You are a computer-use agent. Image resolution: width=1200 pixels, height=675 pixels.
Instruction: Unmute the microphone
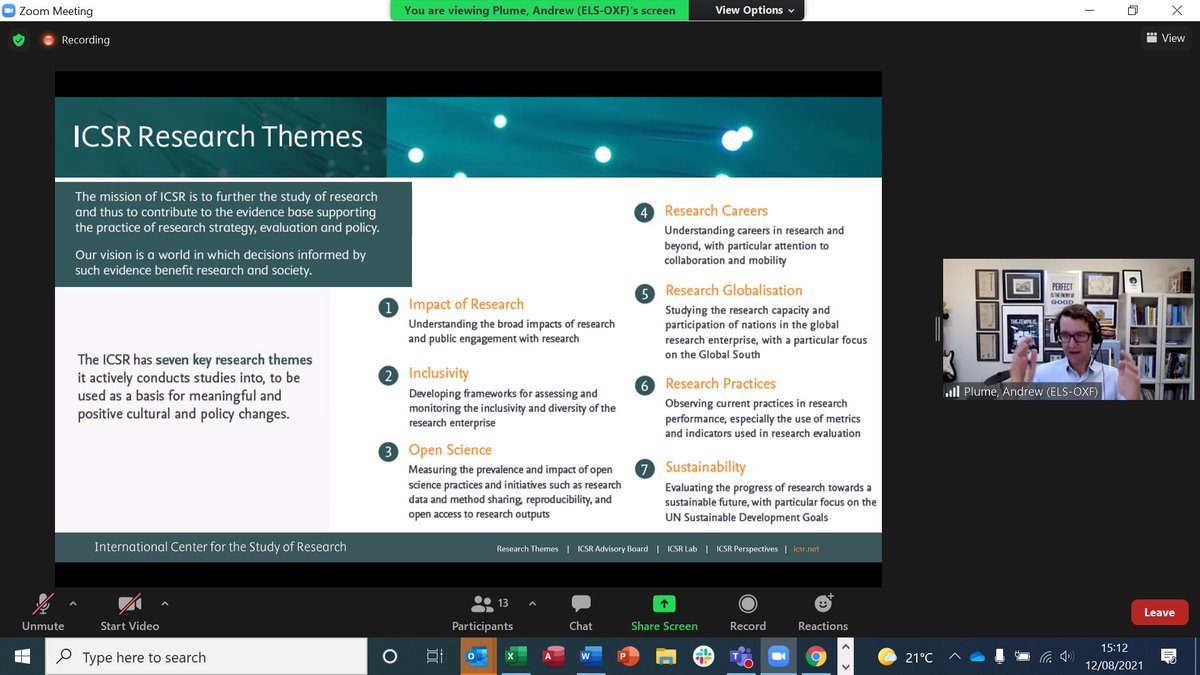pyautogui.click(x=43, y=611)
